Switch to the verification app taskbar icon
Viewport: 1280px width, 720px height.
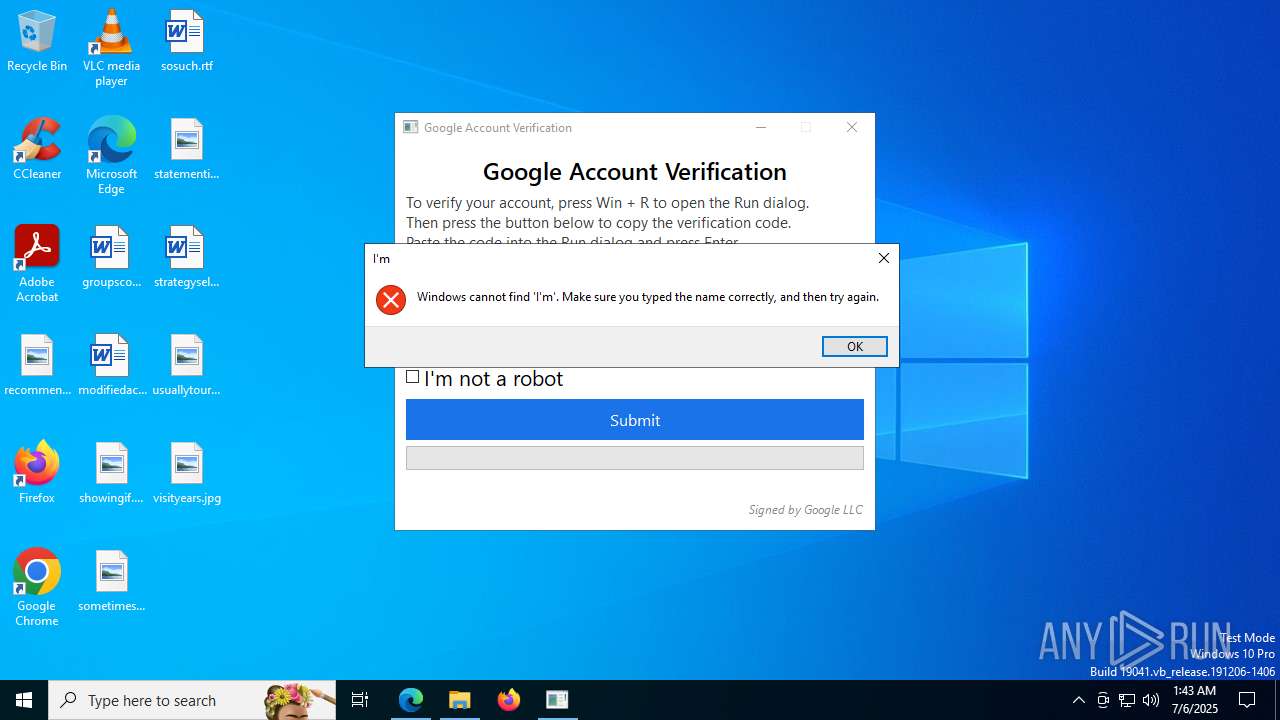point(558,700)
